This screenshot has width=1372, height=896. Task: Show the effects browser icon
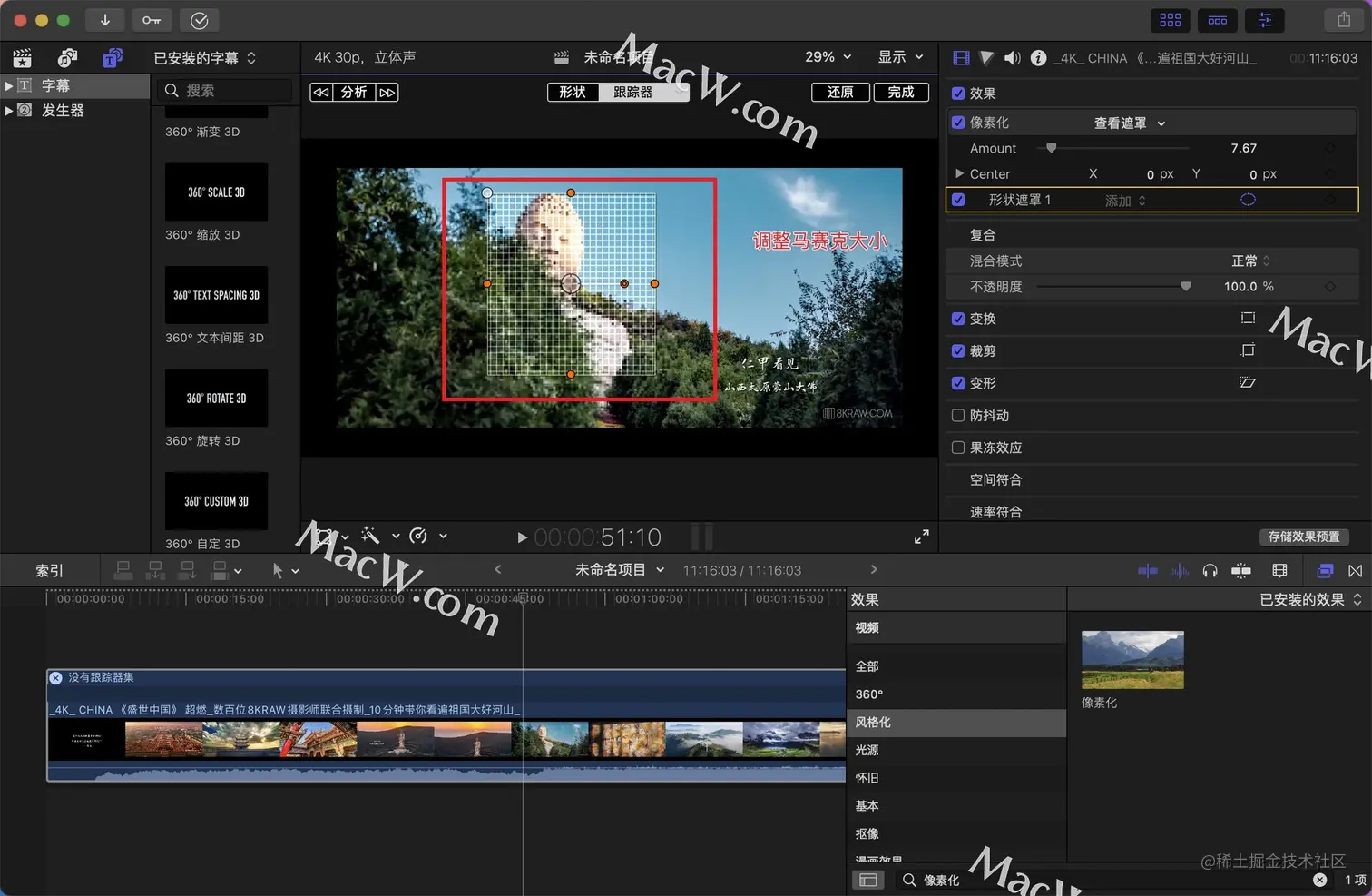pos(1325,571)
